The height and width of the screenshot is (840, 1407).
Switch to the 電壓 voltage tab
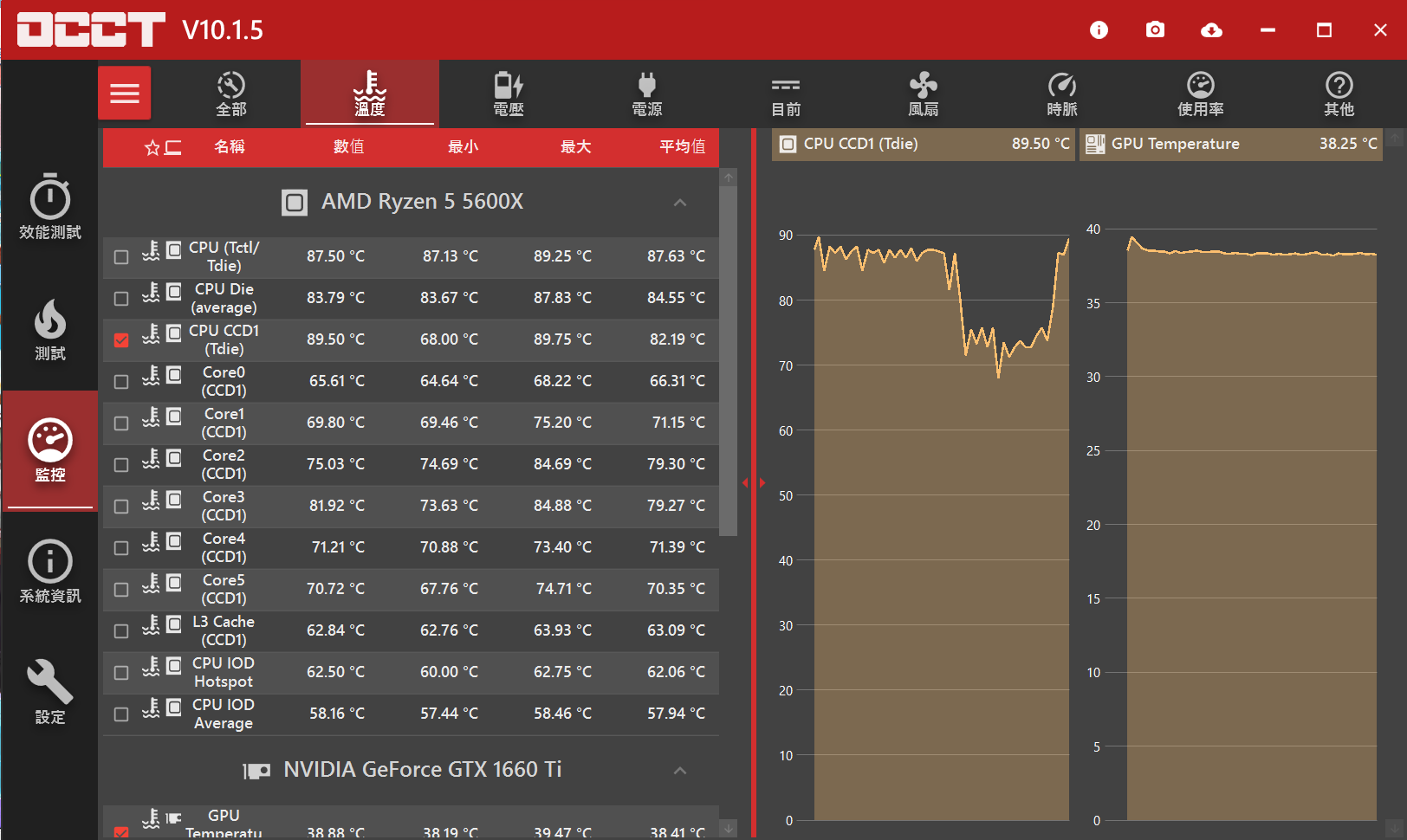coord(509,94)
